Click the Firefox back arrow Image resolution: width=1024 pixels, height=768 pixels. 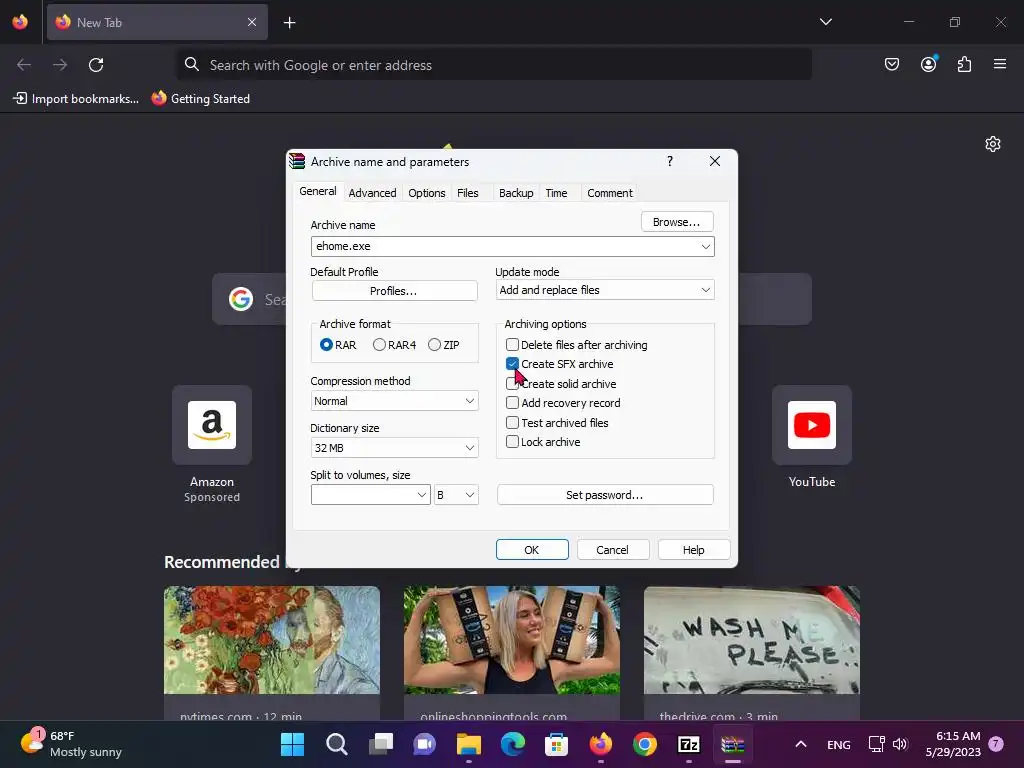[x=24, y=65]
